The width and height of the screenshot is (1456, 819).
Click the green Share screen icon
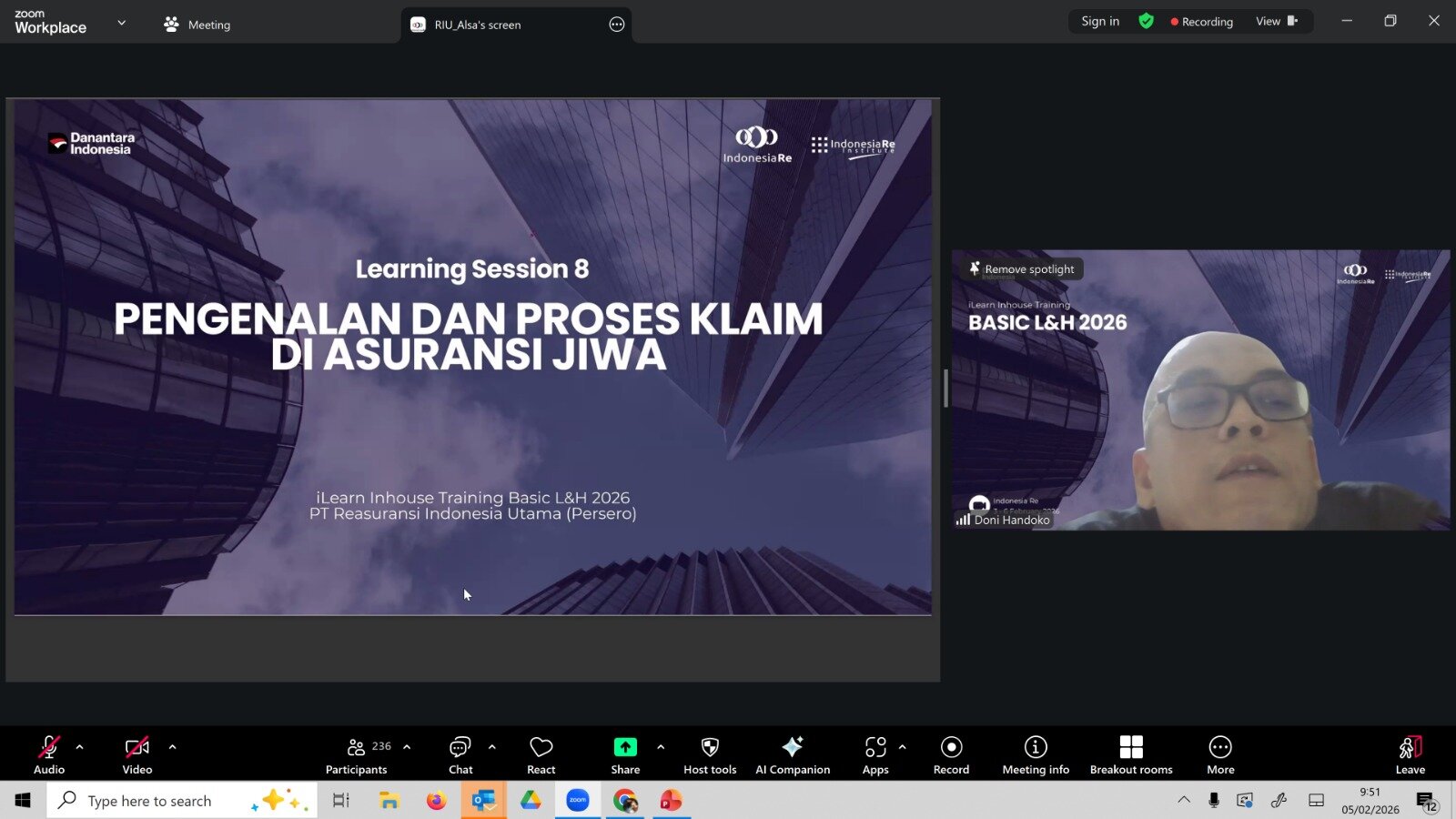click(x=625, y=747)
